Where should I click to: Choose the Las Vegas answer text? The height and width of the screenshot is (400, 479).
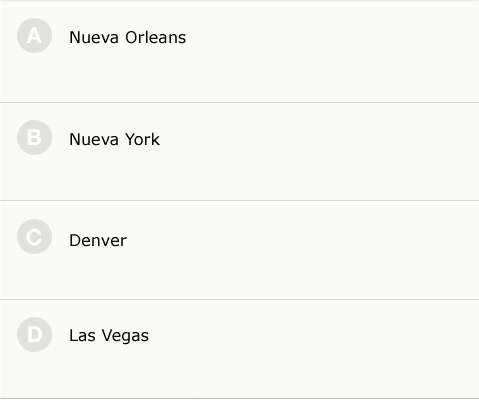click(109, 336)
